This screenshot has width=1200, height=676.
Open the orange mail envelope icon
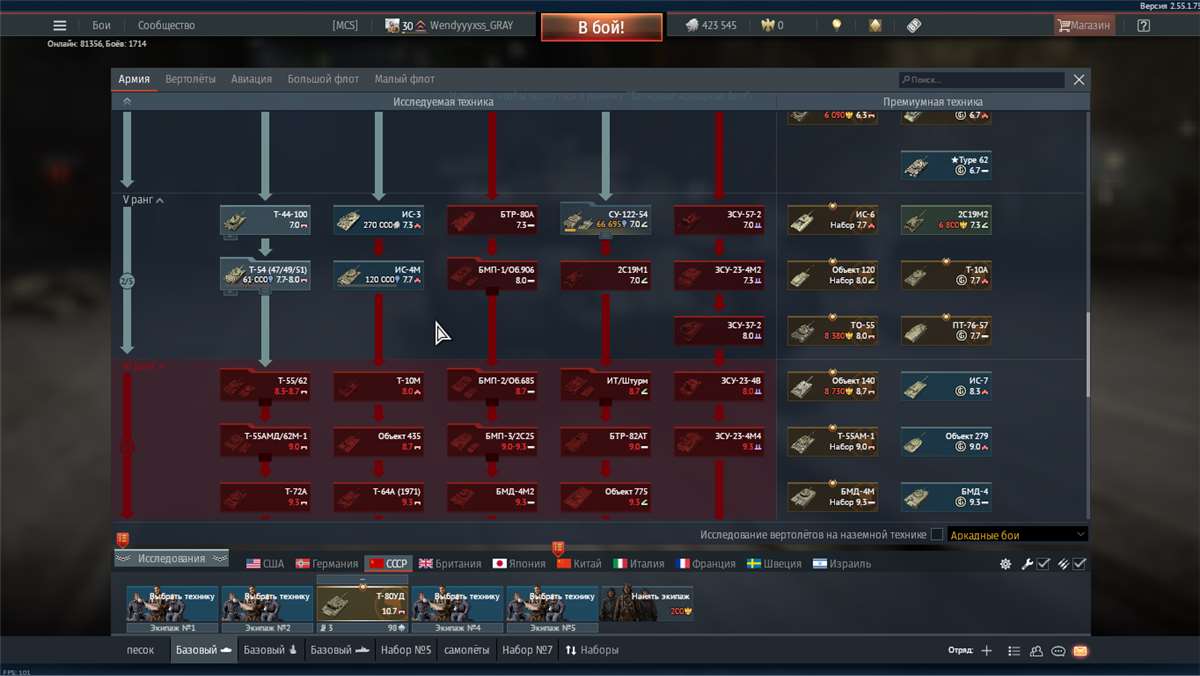pos(1080,651)
